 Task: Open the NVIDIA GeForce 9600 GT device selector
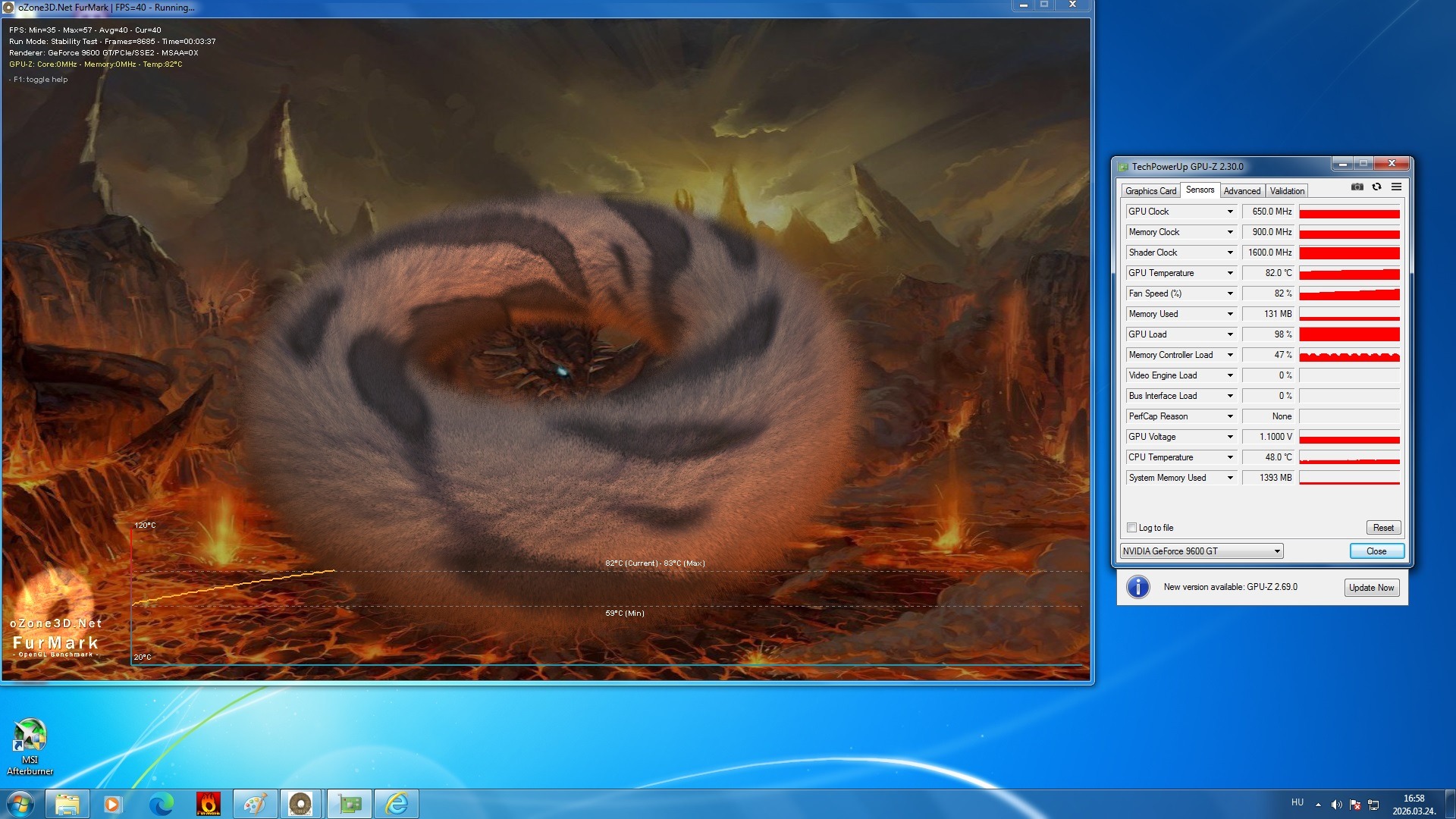click(x=1201, y=551)
